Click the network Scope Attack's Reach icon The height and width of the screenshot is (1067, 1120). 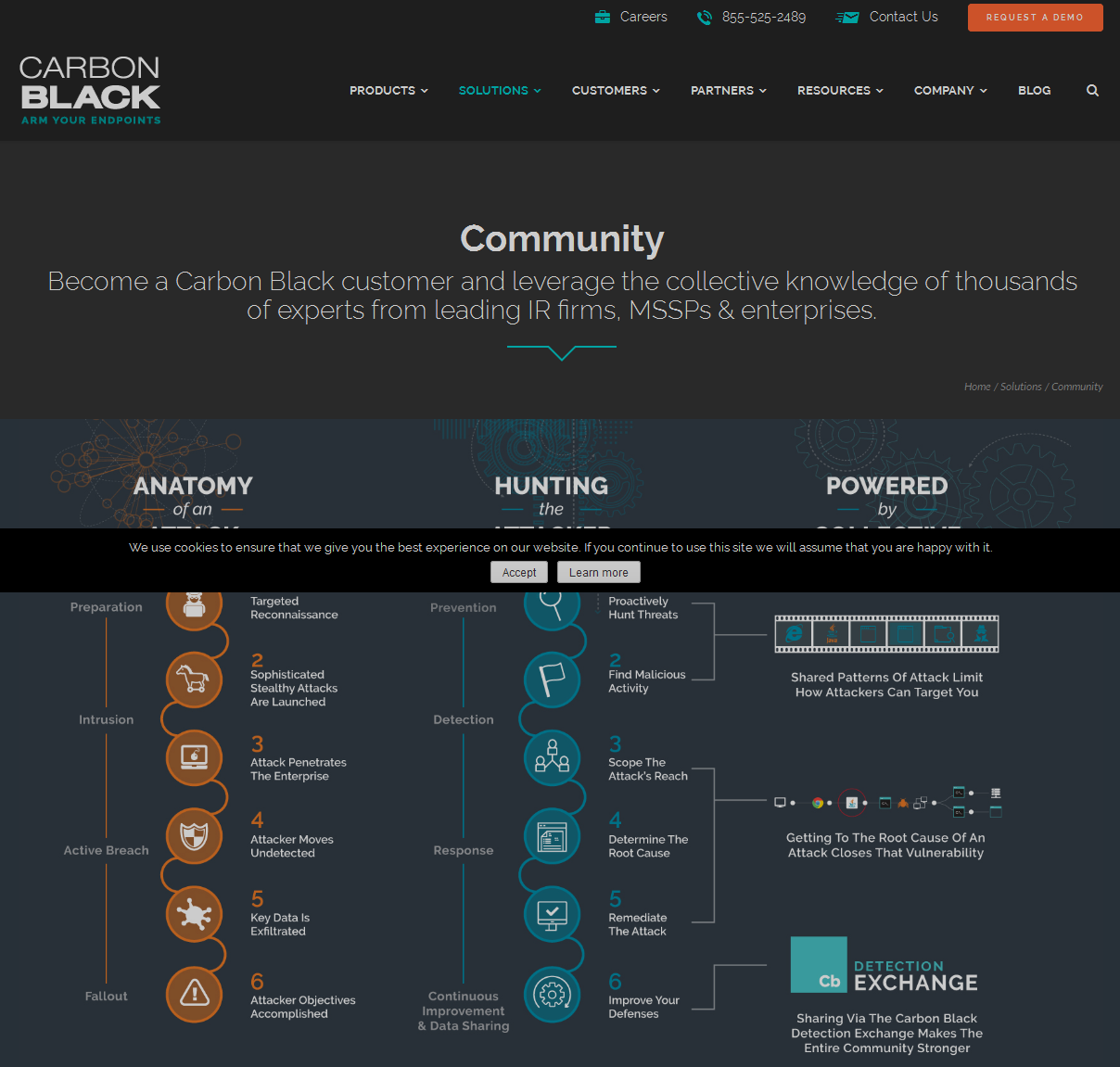point(552,757)
